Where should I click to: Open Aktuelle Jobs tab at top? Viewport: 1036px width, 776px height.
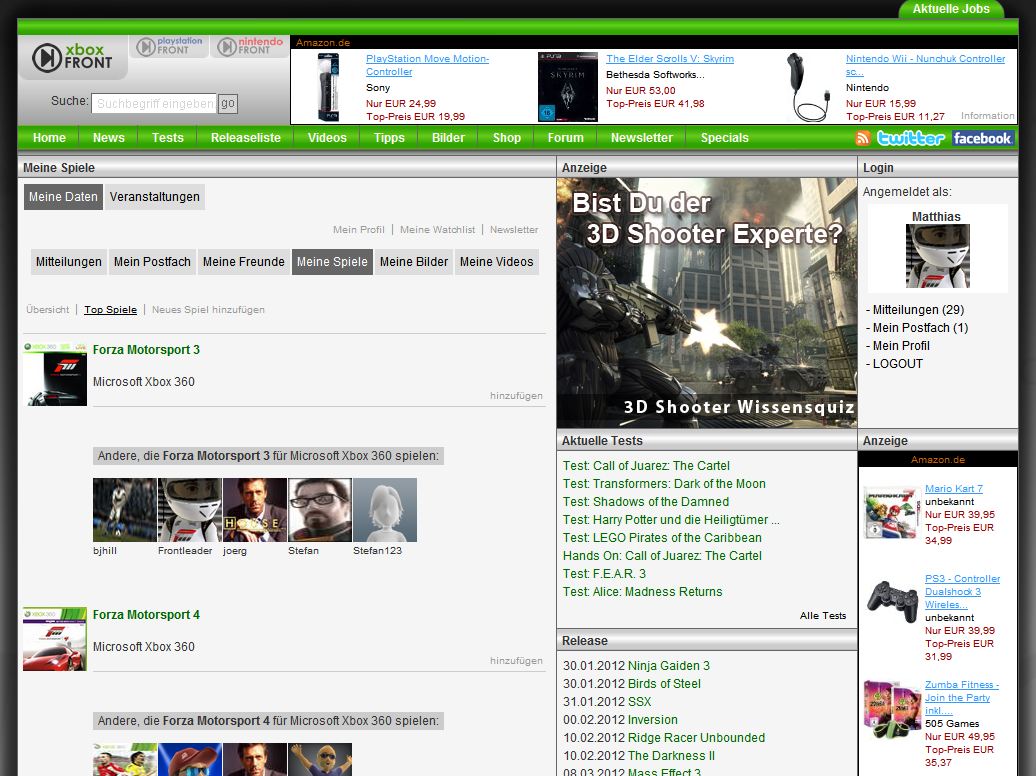pos(950,9)
